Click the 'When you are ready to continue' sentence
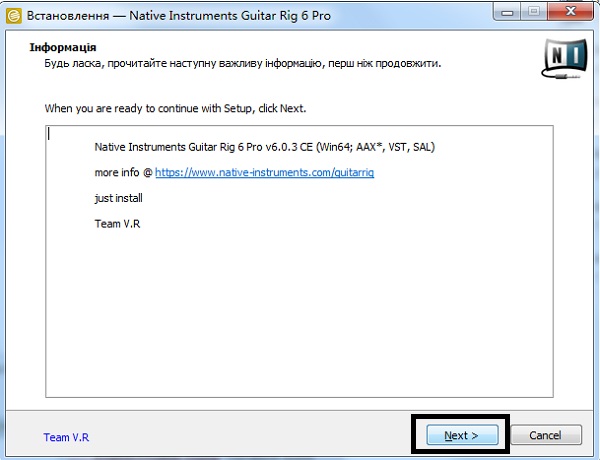Viewport: 600px width, 460px height. click(x=175, y=109)
